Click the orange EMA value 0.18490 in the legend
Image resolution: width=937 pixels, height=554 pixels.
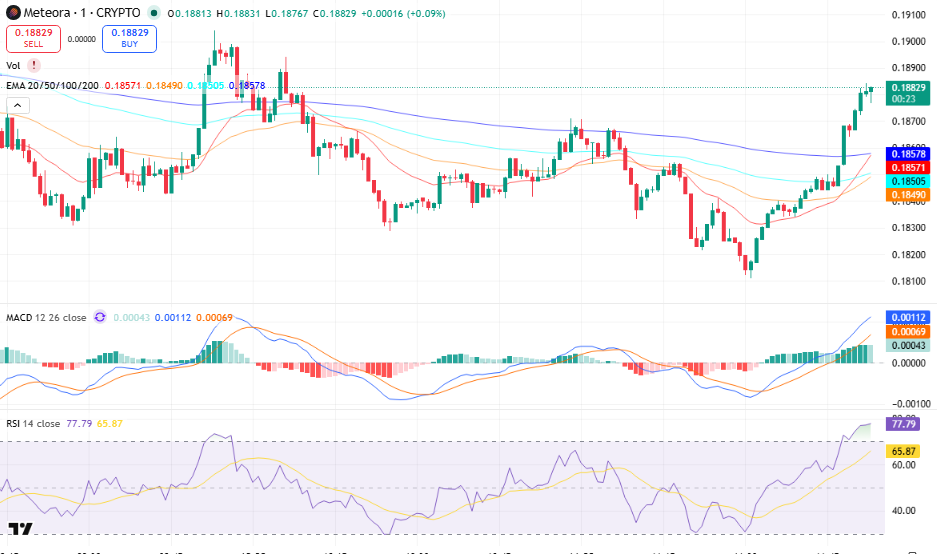[x=164, y=85]
